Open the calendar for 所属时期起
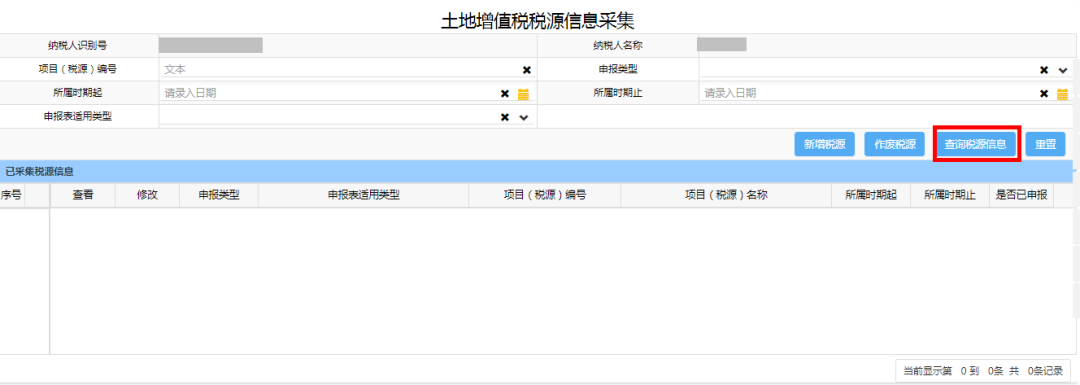This screenshot has height=385, width=1080. [x=523, y=94]
